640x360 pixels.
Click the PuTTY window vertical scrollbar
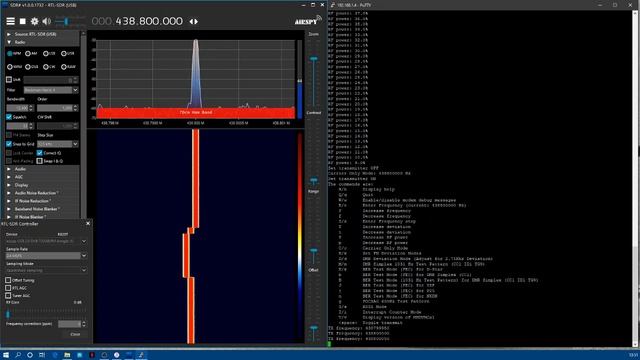coord(635,178)
